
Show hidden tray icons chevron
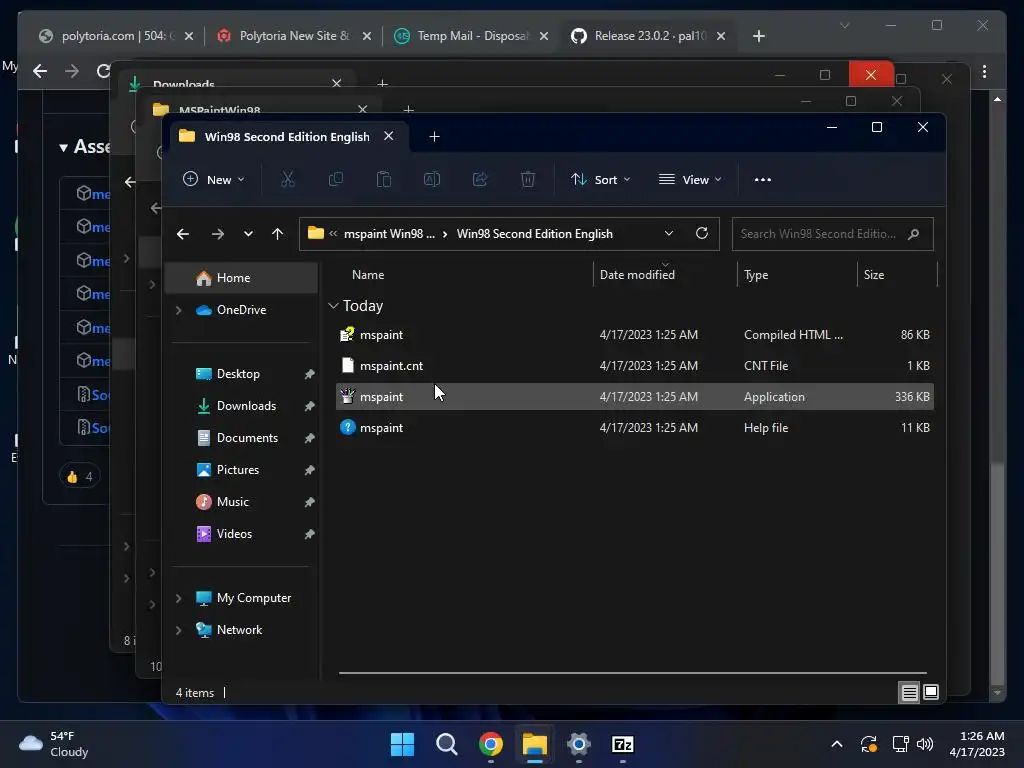837,744
